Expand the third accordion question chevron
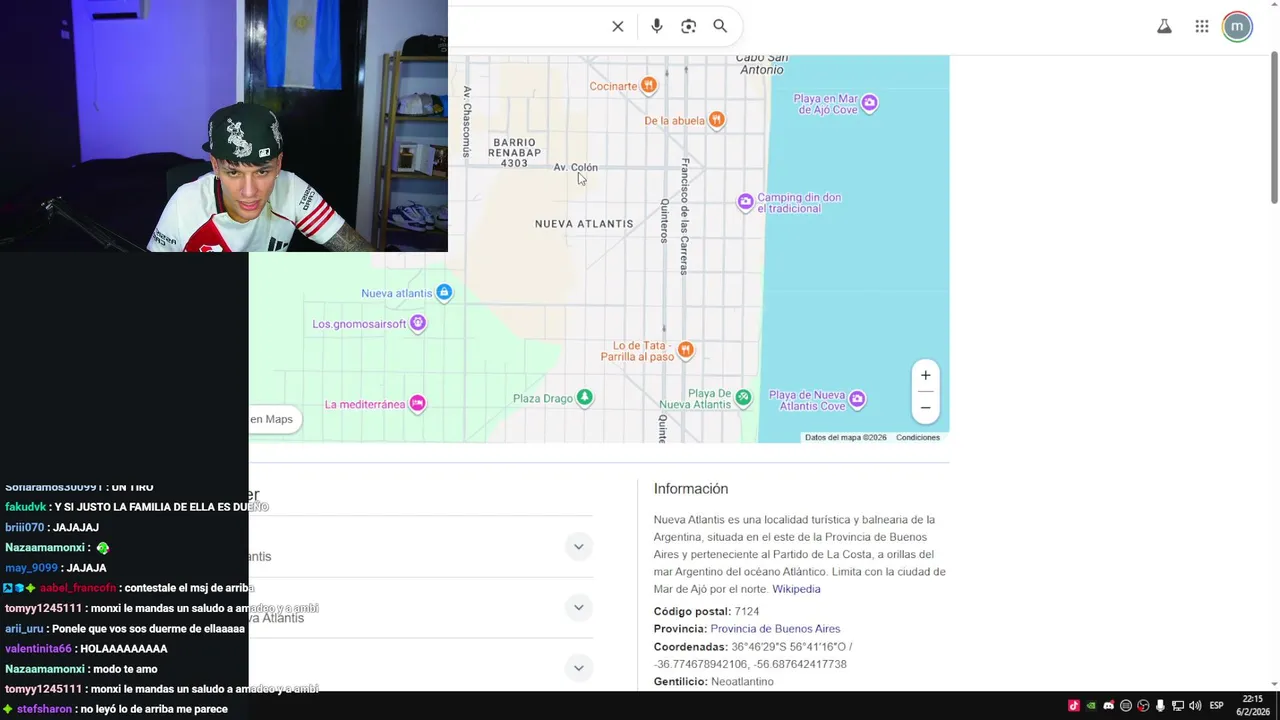Image resolution: width=1280 pixels, height=720 pixels. (578, 668)
